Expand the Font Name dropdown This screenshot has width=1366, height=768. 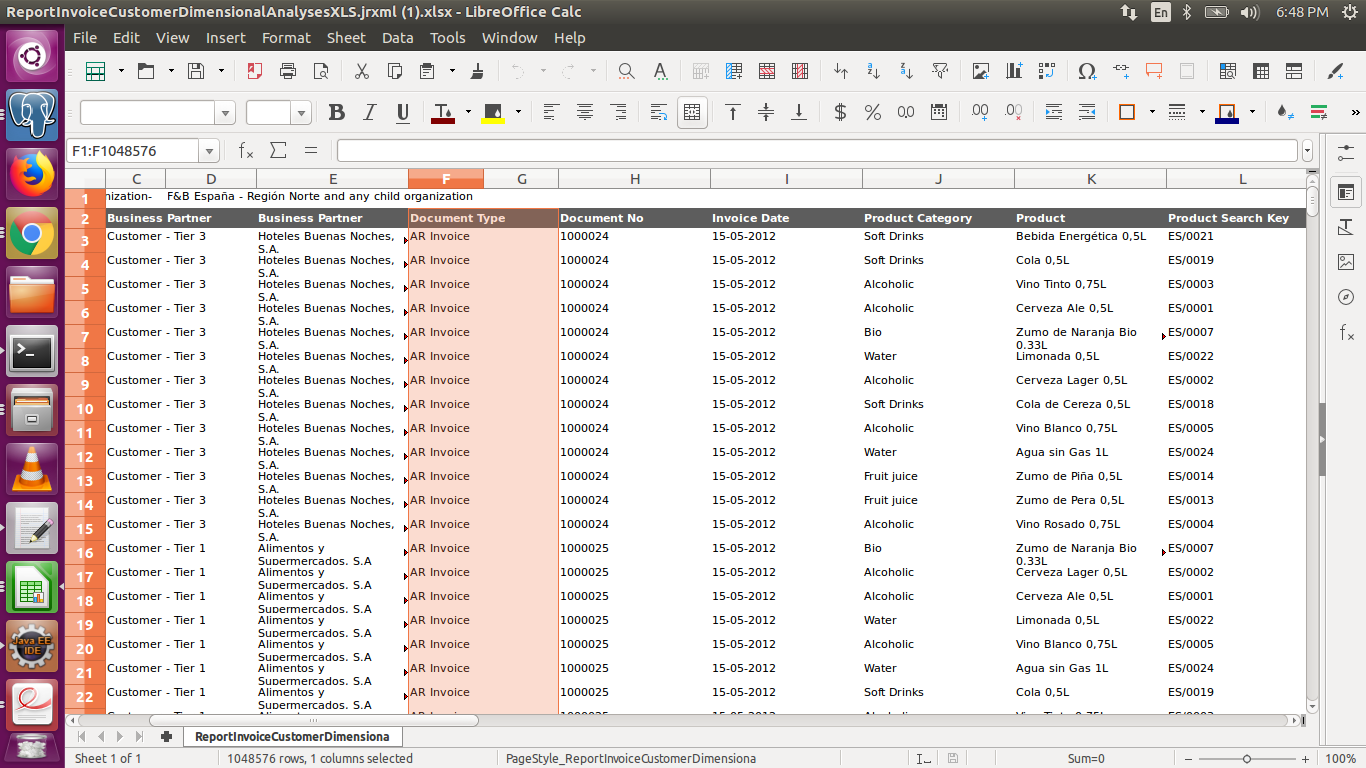point(225,113)
